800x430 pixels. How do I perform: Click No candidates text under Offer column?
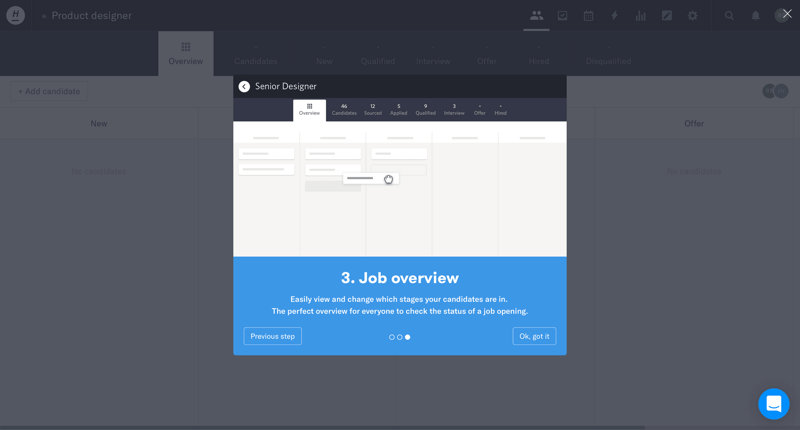694,171
